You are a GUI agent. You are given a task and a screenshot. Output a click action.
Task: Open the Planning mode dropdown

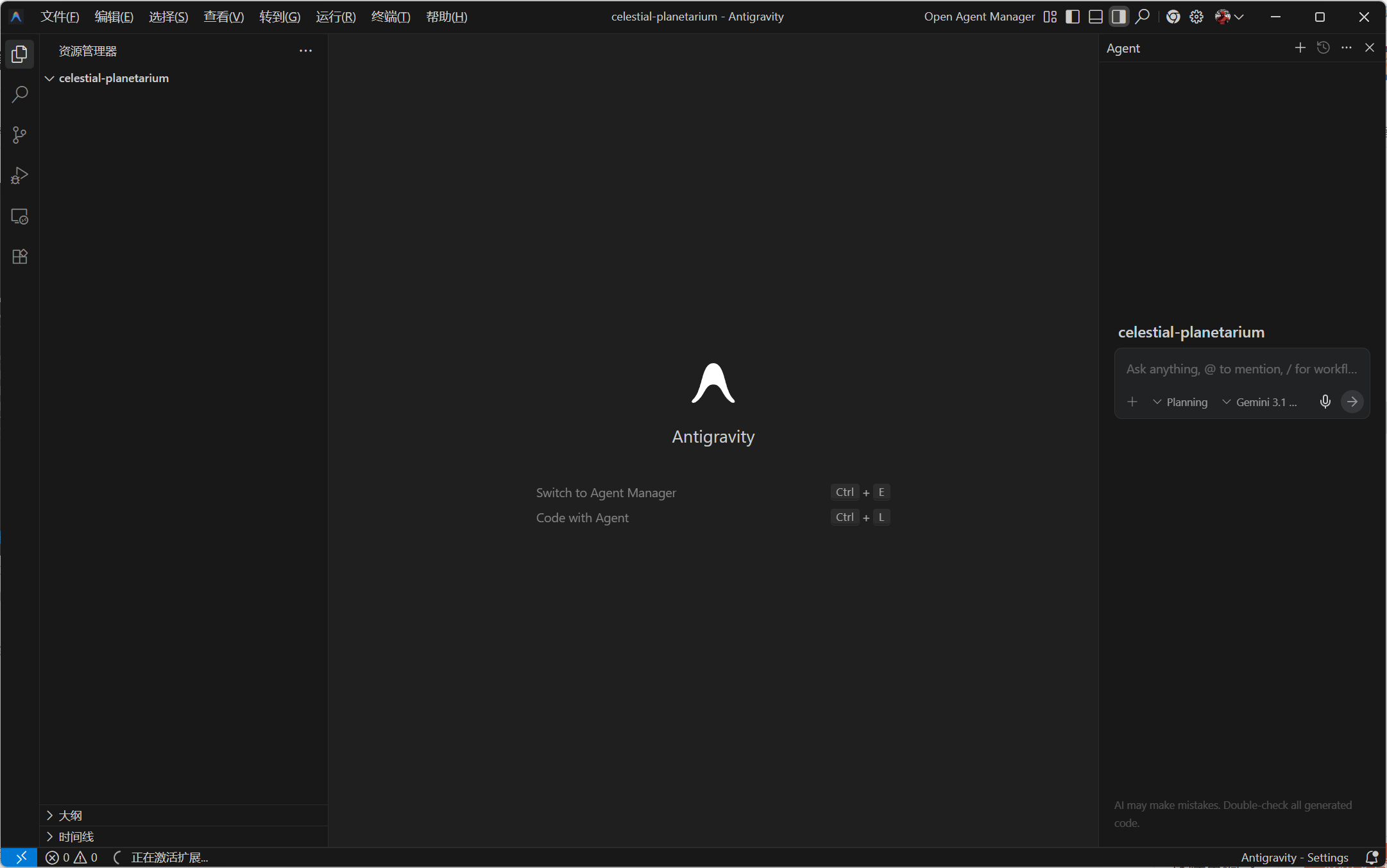[x=1180, y=402]
